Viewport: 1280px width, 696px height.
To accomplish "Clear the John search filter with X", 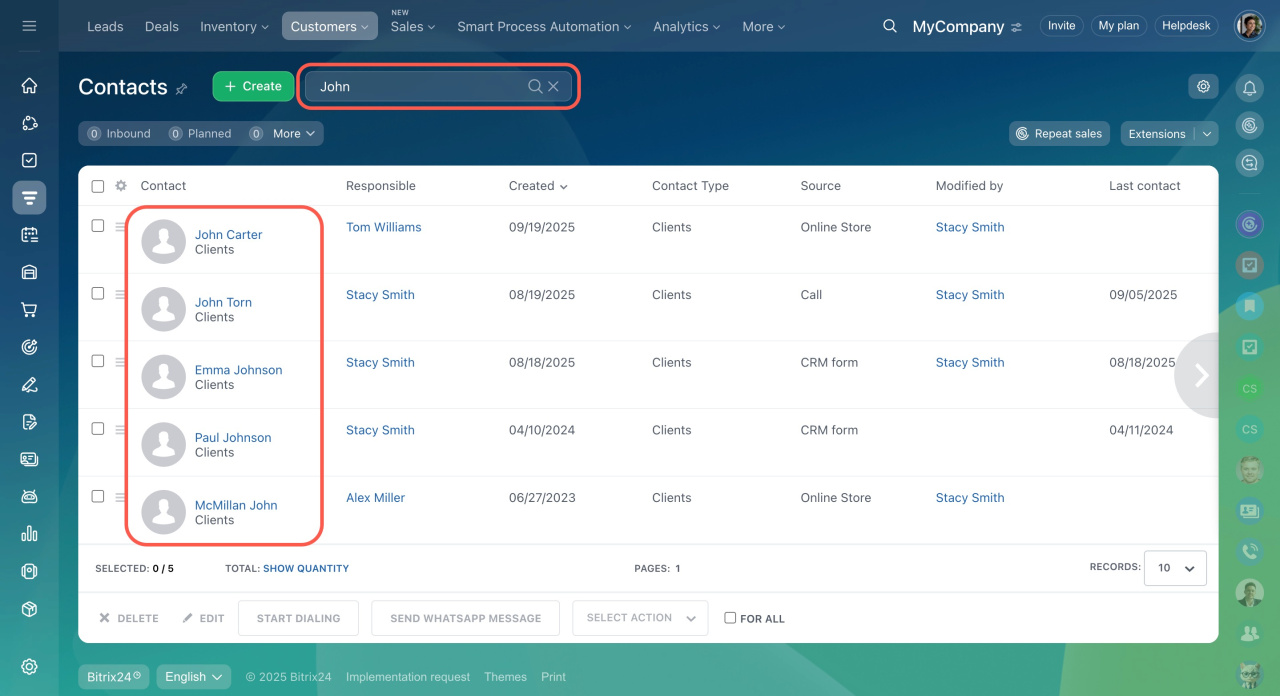I will point(553,87).
